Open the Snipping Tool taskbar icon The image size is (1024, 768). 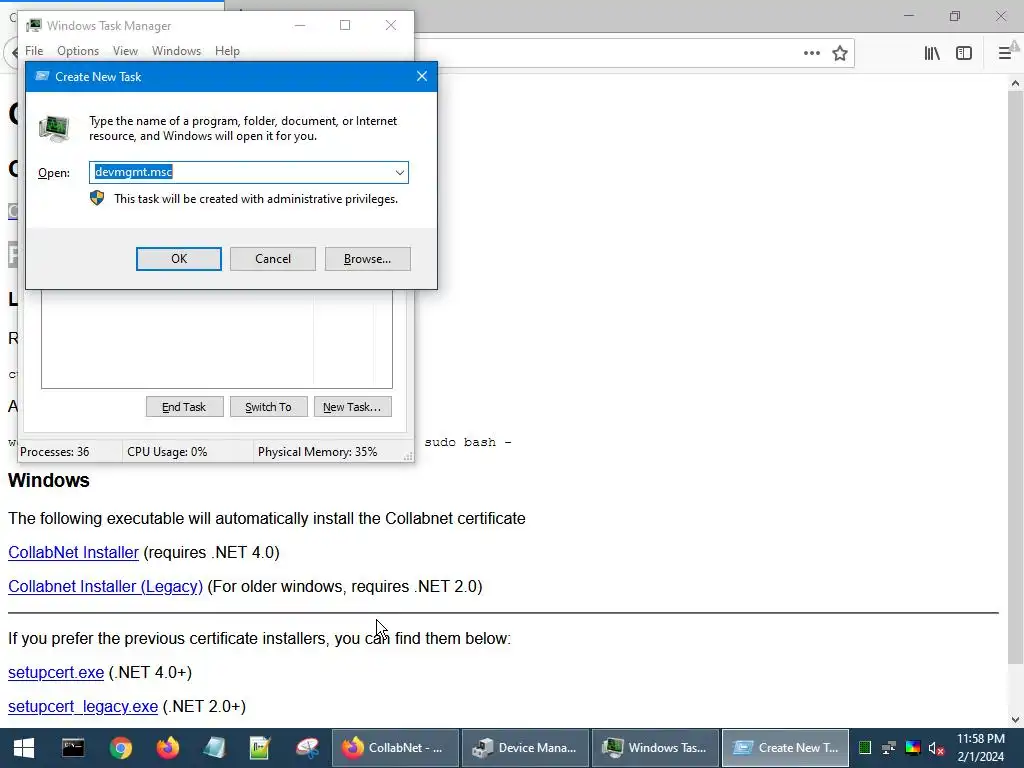click(307, 748)
